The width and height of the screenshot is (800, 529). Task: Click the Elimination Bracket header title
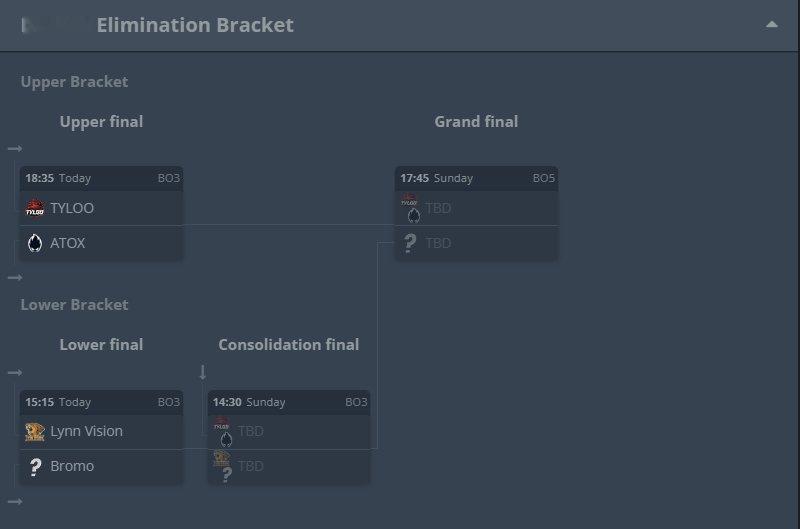(x=195, y=25)
